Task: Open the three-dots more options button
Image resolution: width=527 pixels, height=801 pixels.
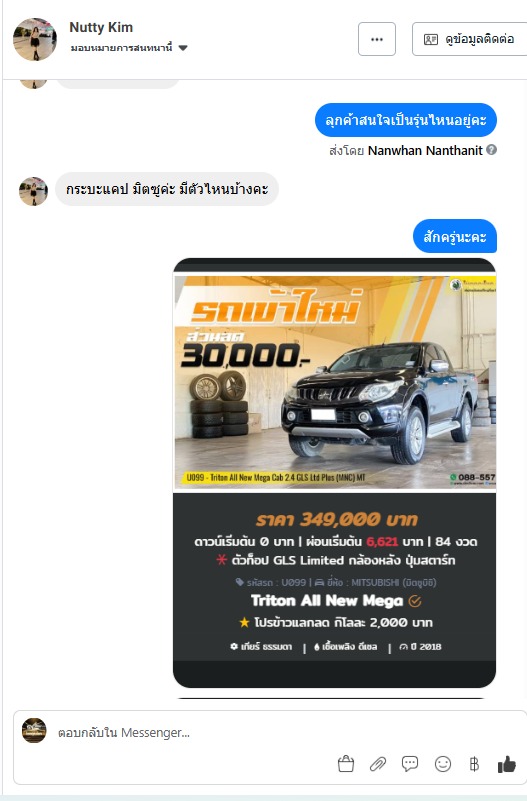Action: (377, 39)
